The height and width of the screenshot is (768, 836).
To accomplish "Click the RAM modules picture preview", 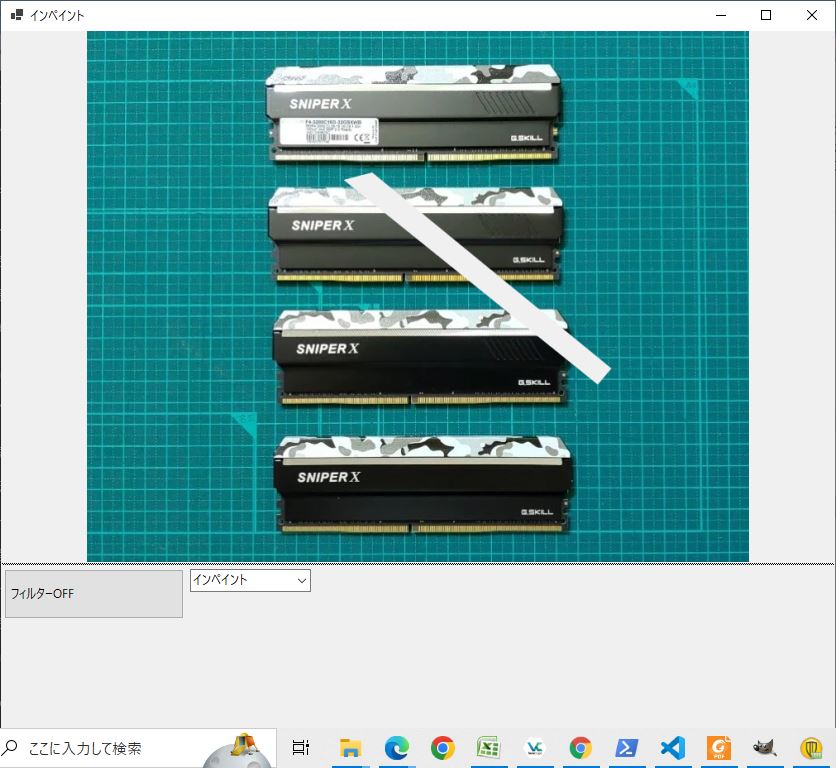I will tap(418, 296).
